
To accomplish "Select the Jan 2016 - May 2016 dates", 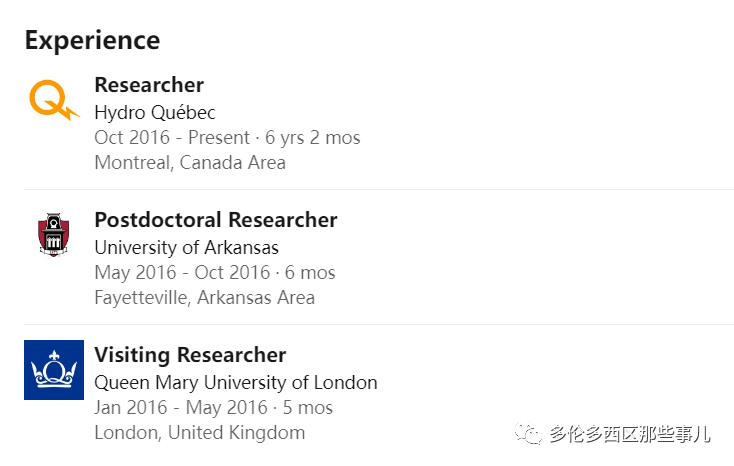I will [180, 408].
